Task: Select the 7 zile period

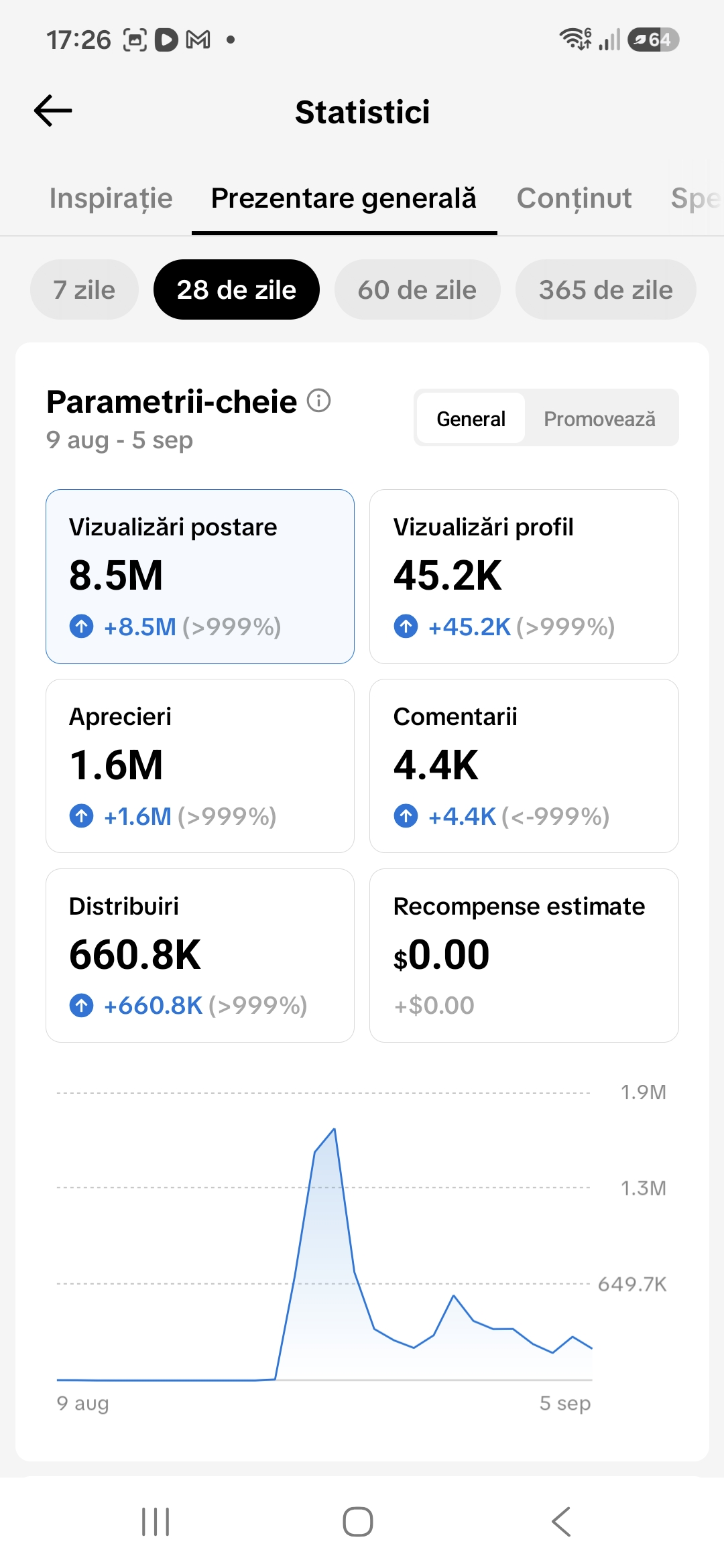Action: (84, 289)
